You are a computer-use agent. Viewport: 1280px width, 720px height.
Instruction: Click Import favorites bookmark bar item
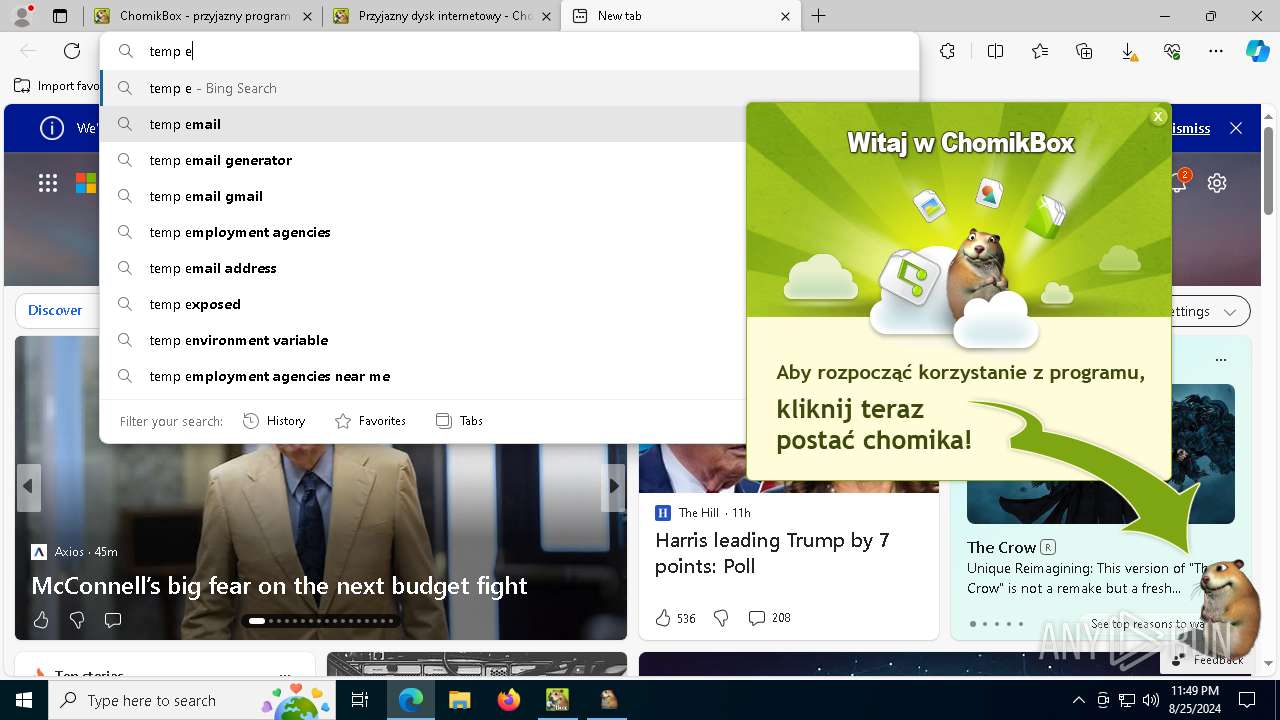(x=57, y=86)
